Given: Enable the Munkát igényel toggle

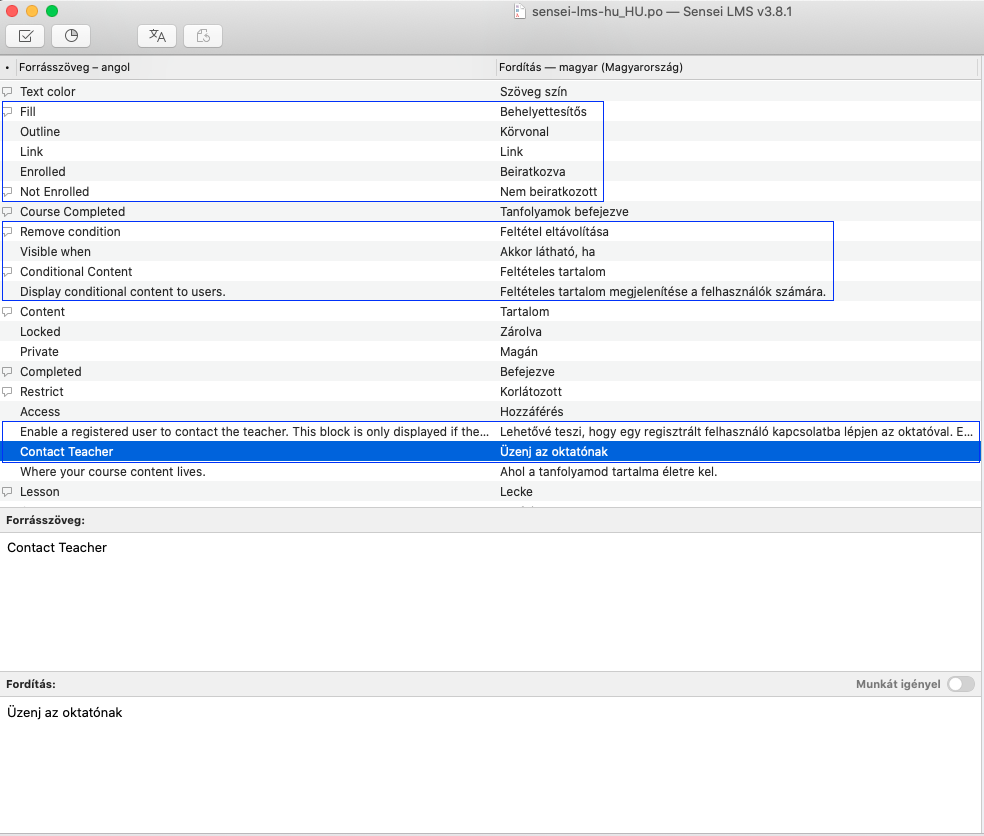Looking at the screenshot, I should click(961, 684).
